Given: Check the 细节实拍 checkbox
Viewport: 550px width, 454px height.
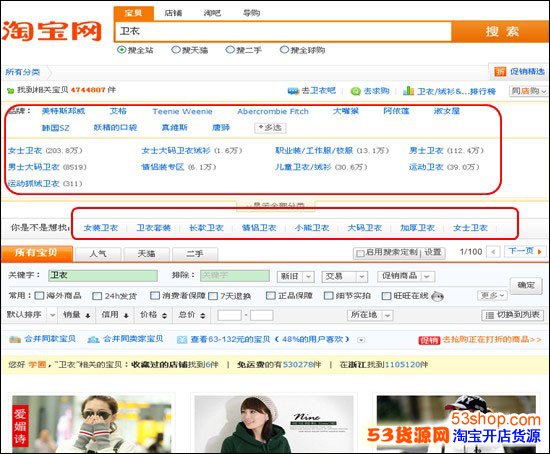Looking at the screenshot, I should point(328,295).
